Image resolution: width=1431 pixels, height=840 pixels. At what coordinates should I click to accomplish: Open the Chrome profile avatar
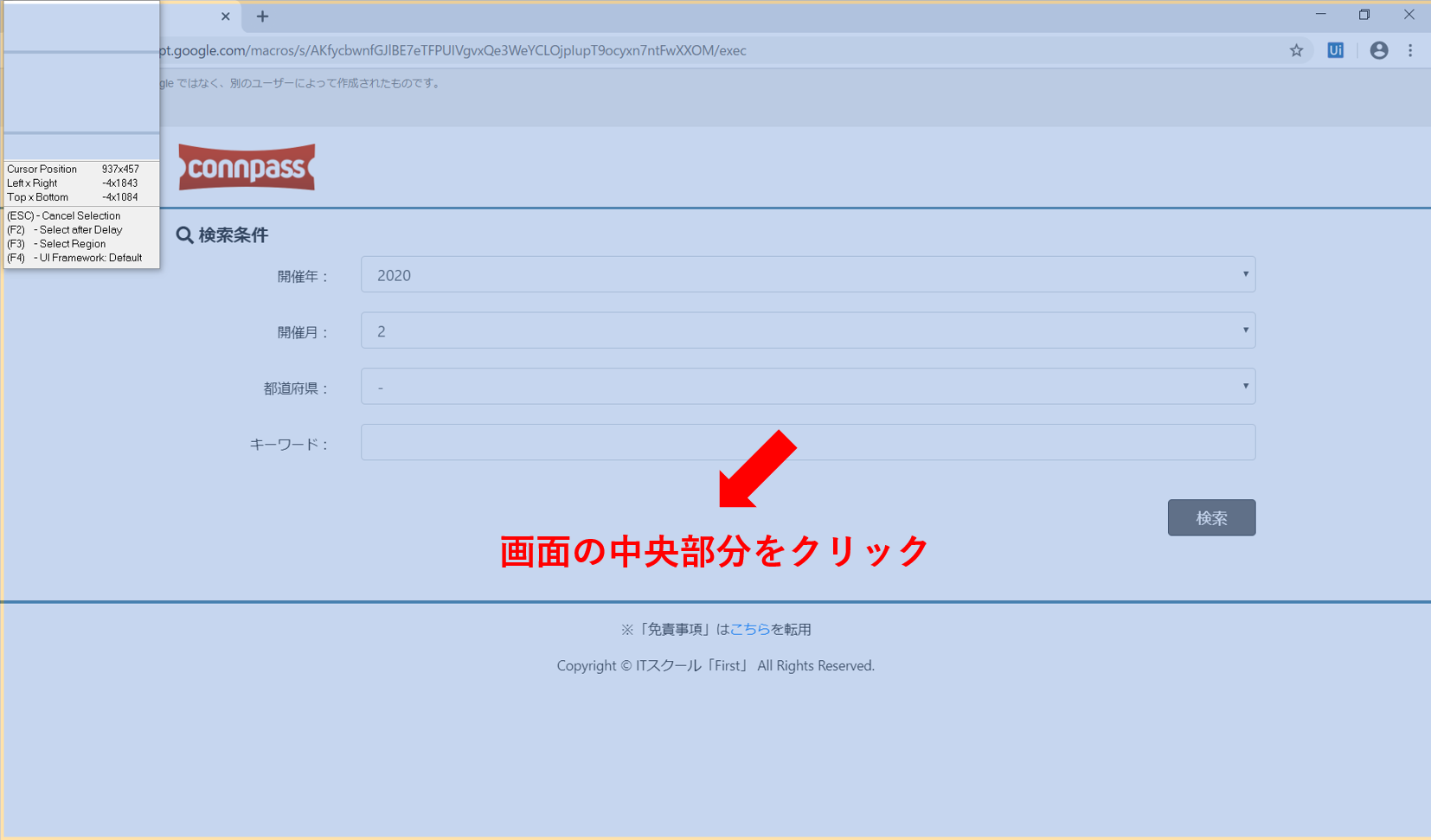pos(1379,50)
